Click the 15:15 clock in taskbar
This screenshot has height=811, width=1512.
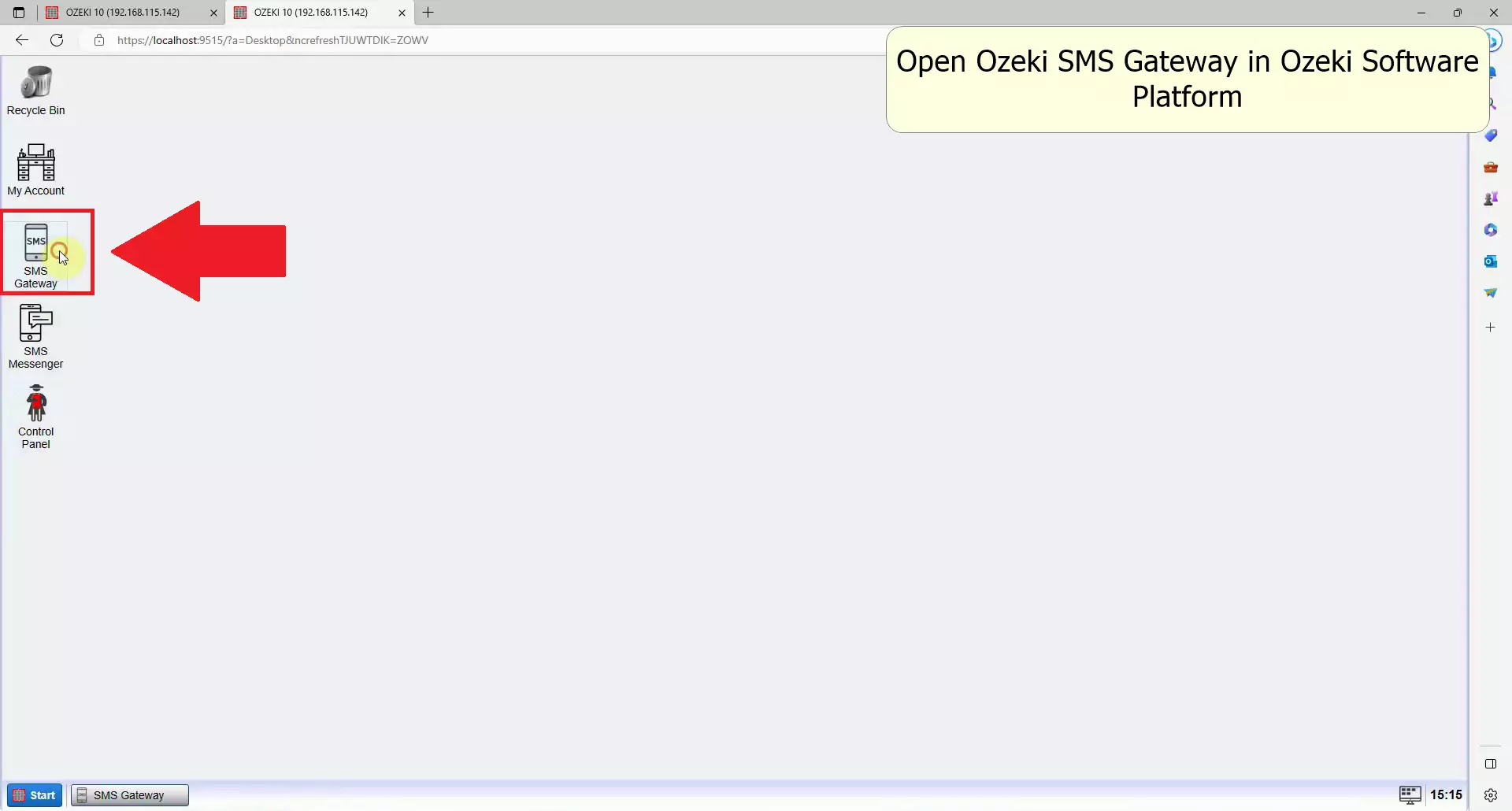coord(1446,795)
